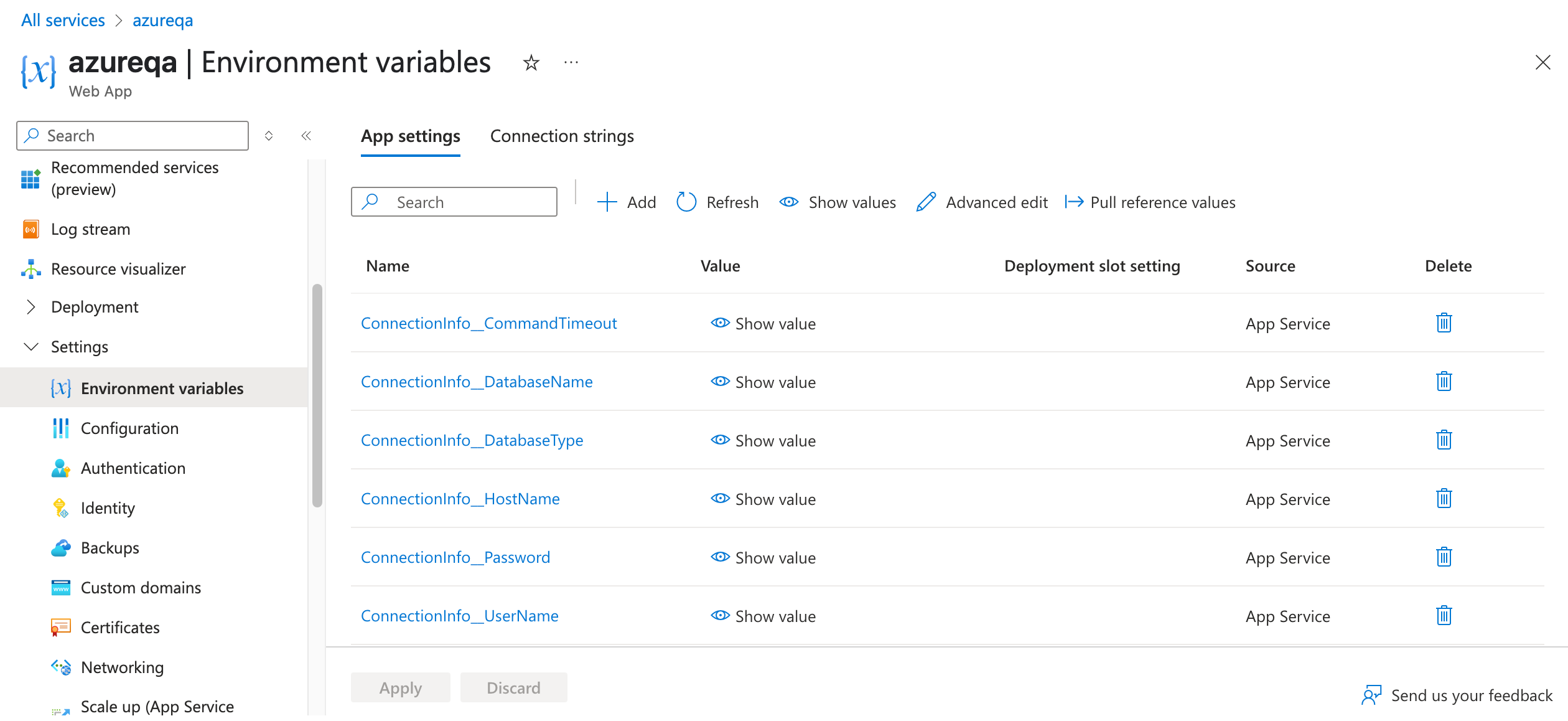Switch to the Connection strings tab
Viewport: 1568px width, 721px height.
click(x=562, y=136)
